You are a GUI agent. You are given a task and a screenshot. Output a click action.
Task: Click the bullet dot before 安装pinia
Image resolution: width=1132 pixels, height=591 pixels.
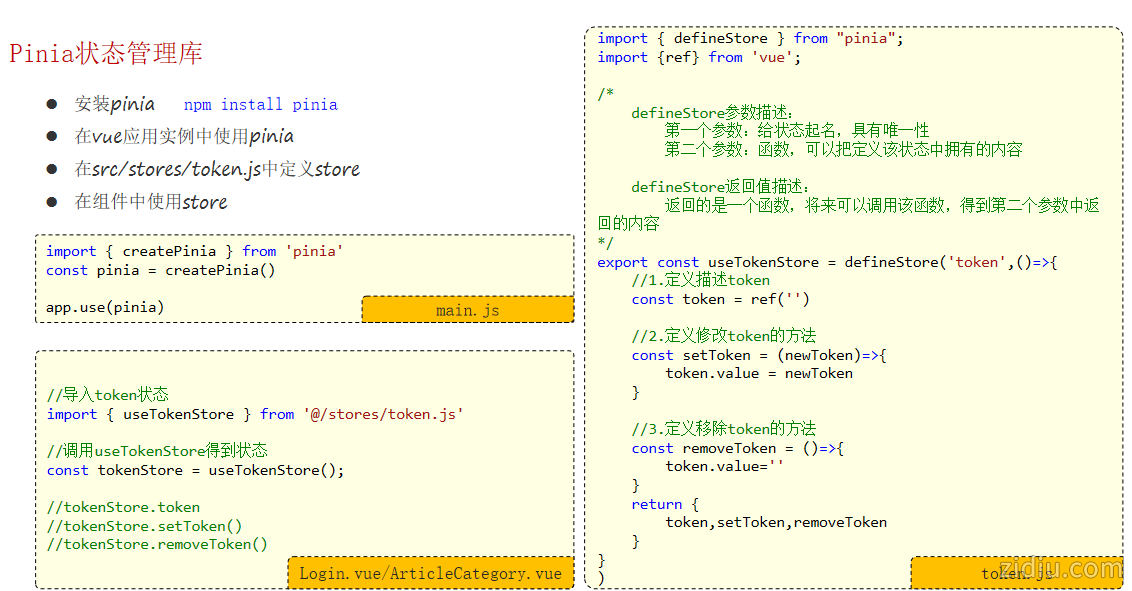pyautogui.click(x=52, y=104)
